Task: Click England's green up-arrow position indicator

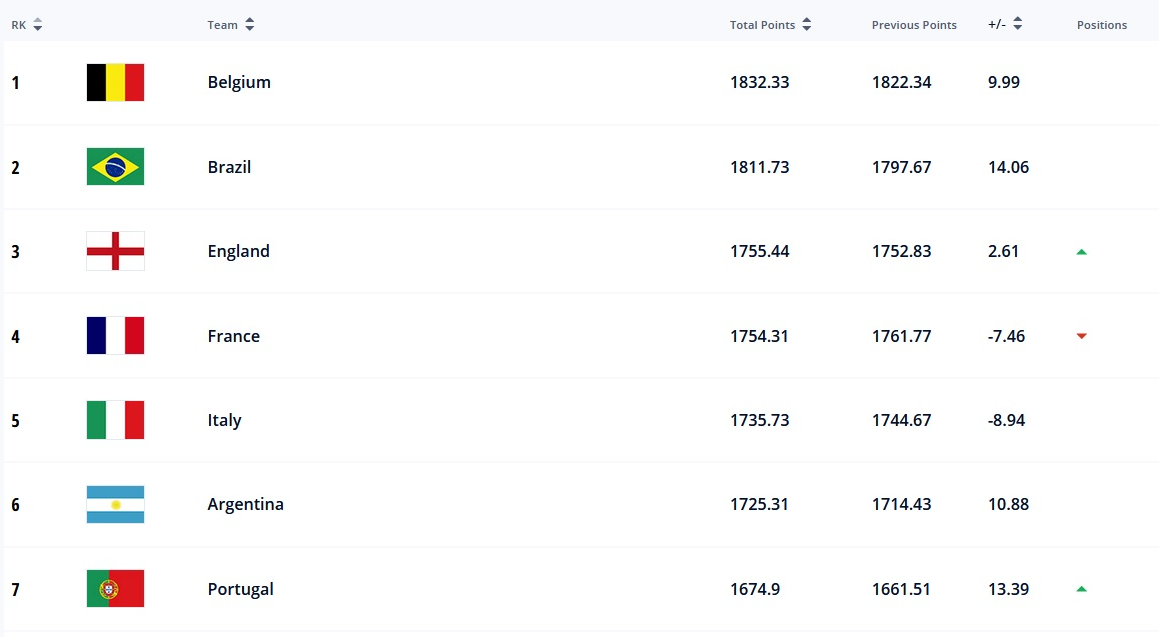Action: [x=1081, y=252]
